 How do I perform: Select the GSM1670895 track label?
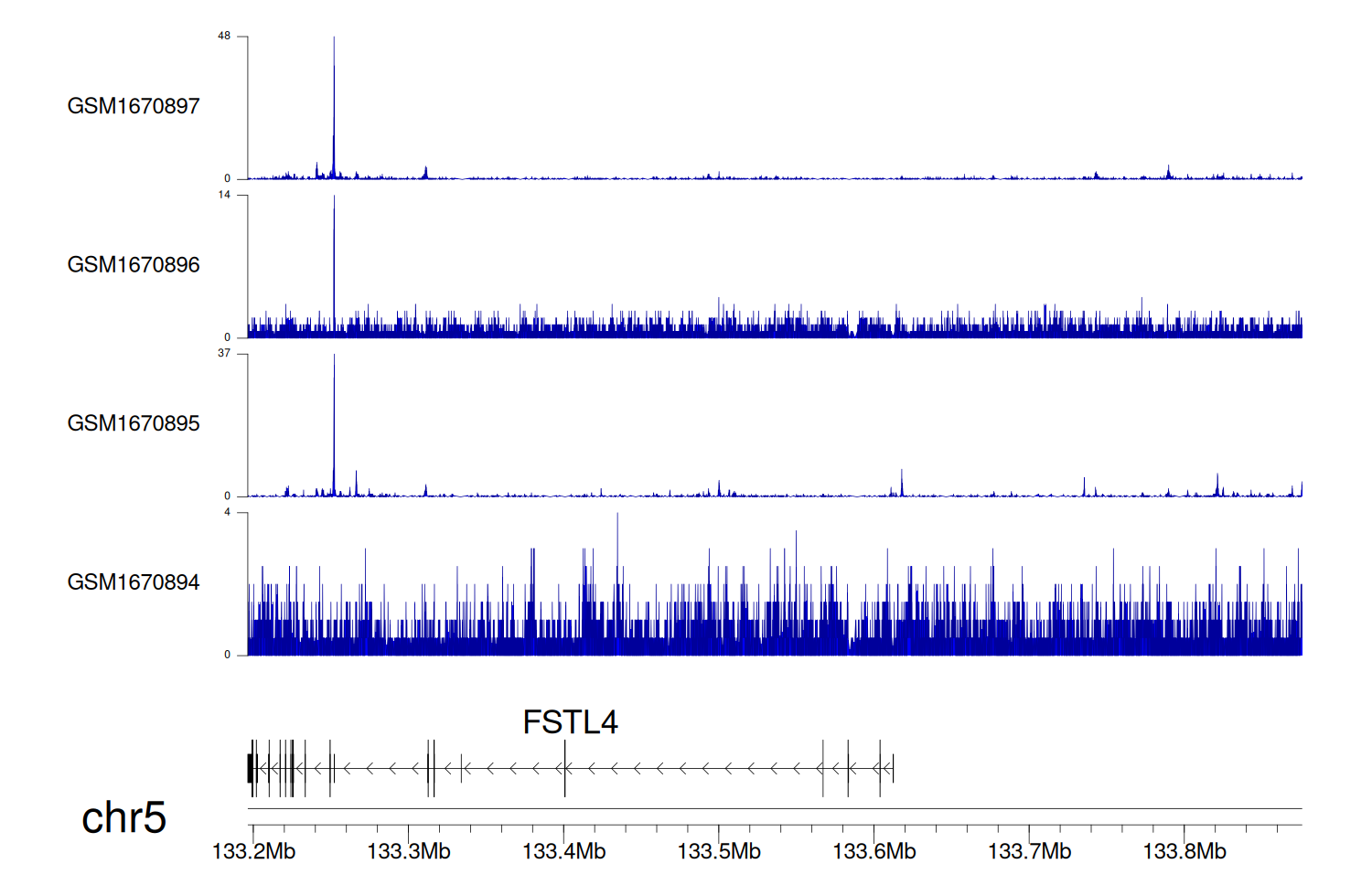tap(134, 423)
